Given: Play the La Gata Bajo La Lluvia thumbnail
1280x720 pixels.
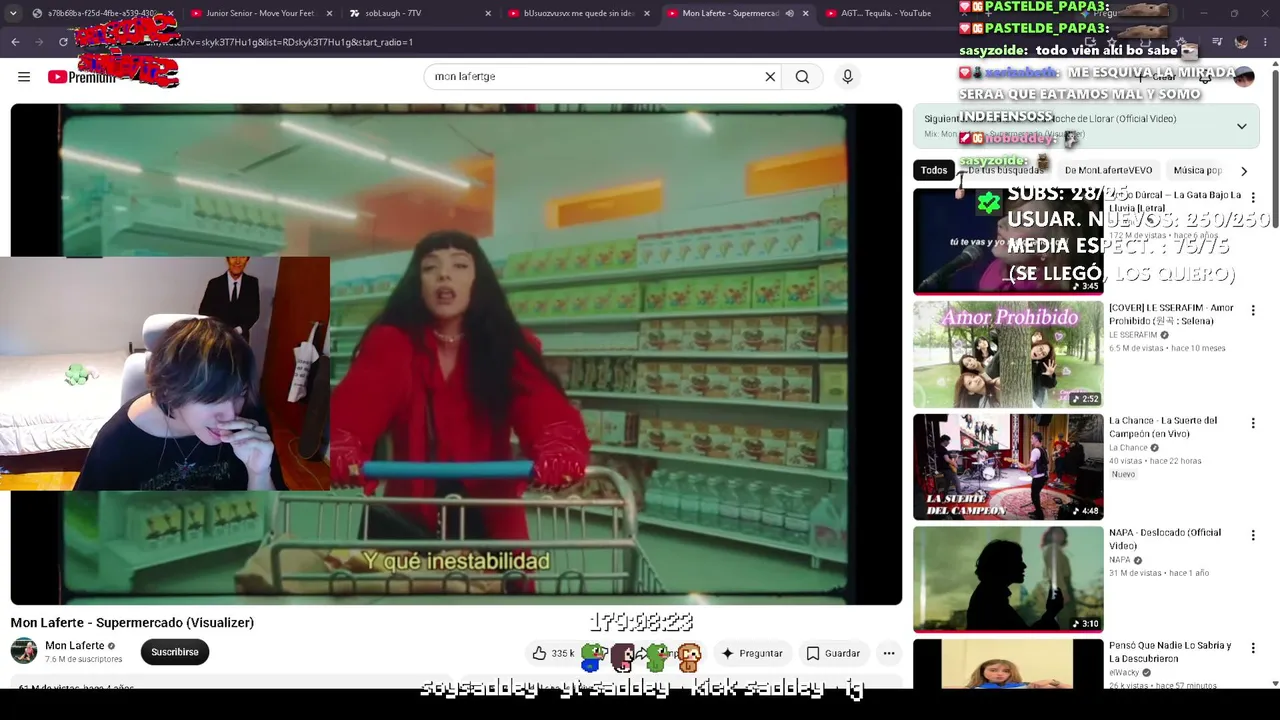Looking at the screenshot, I should pyautogui.click(x=1008, y=242).
